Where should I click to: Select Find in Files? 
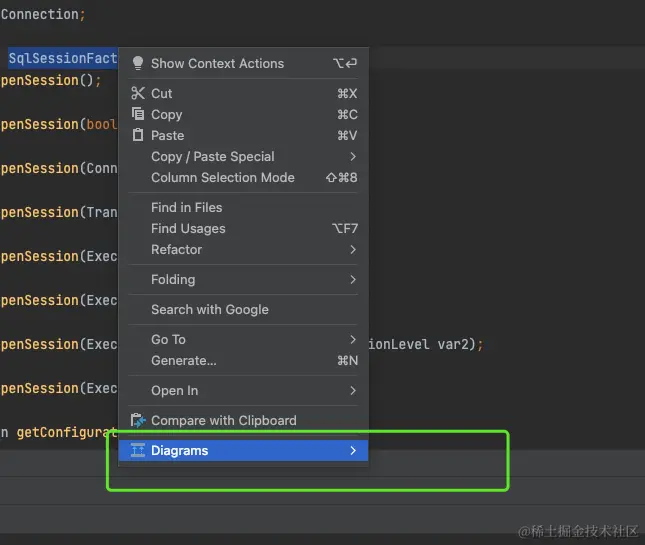186,207
